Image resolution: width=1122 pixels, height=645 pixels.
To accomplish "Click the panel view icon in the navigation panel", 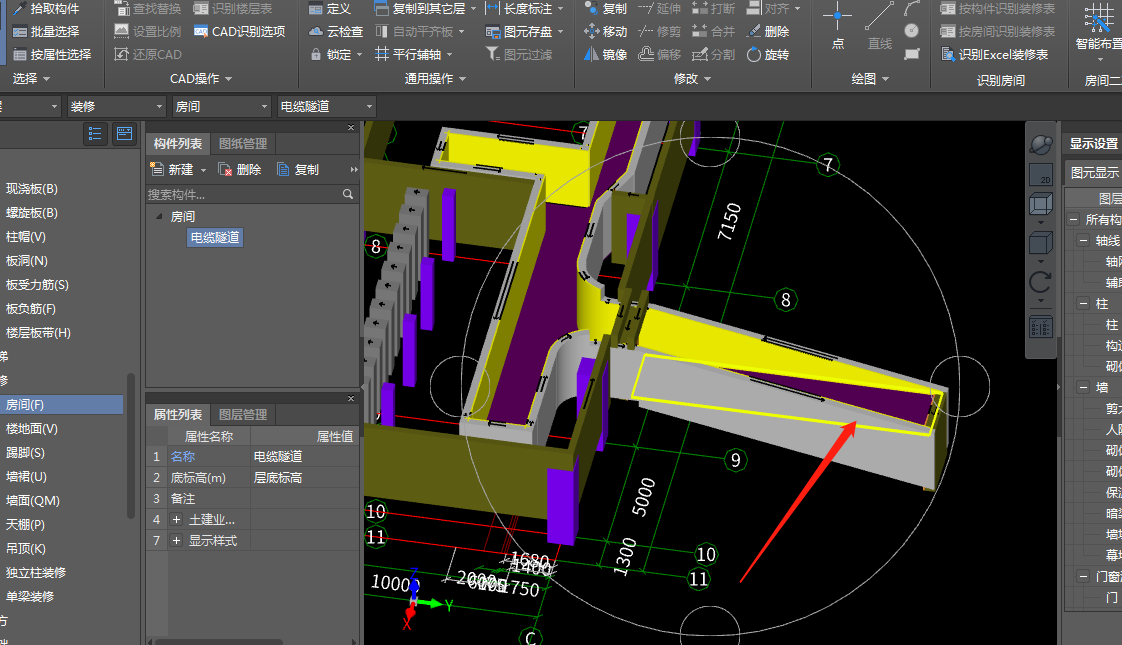I will pyautogui.click(x=125, y=134).
